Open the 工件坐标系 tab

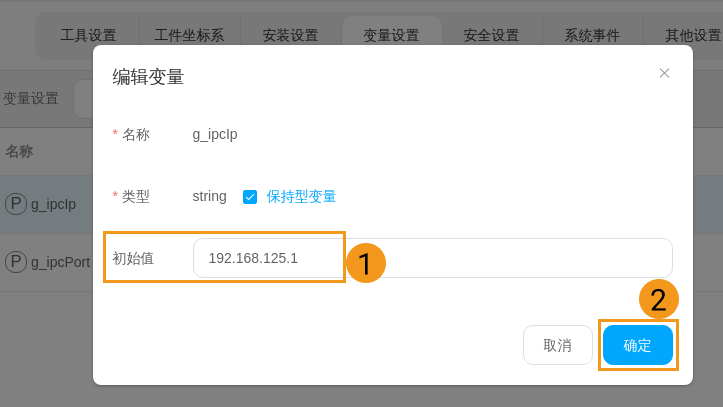(x=189, y=36)
